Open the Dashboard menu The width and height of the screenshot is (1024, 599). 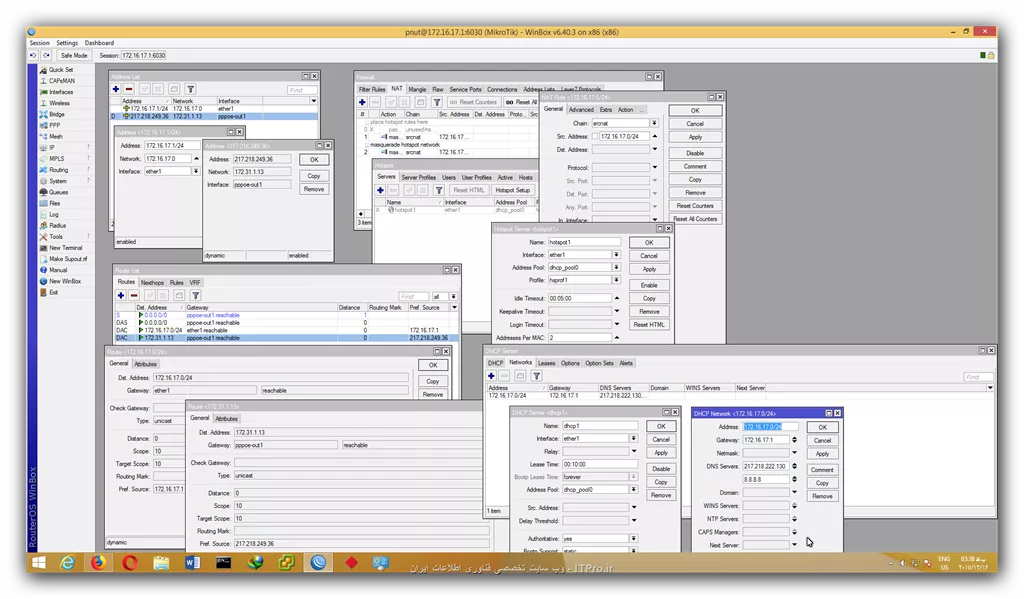coord(99,43)
